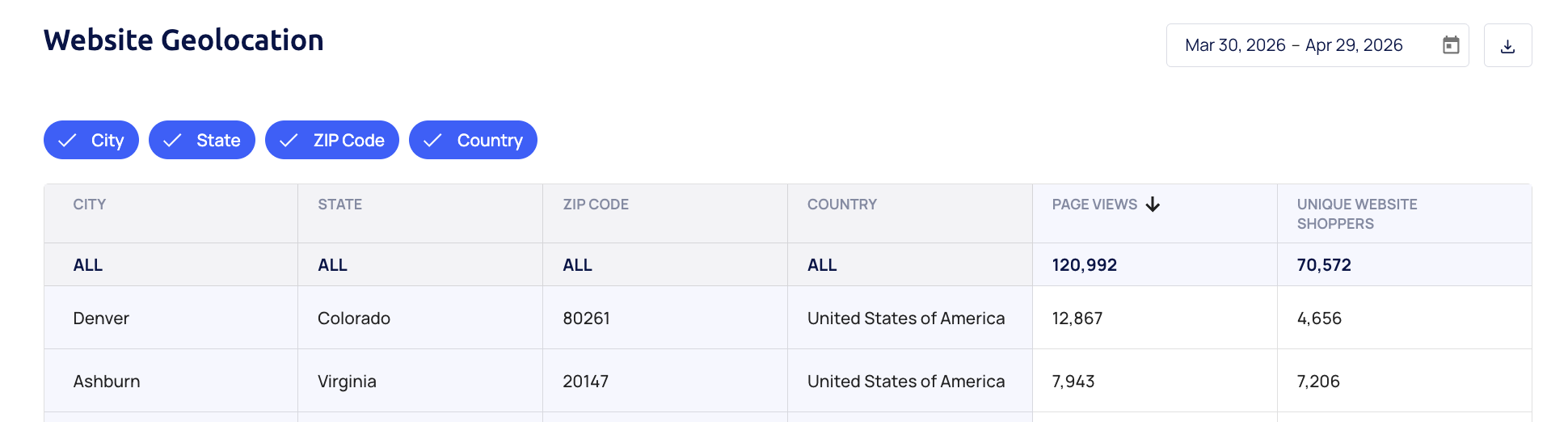Click the Country column header
This screenshot has width=1568, height=422.
tap(842, 205)
